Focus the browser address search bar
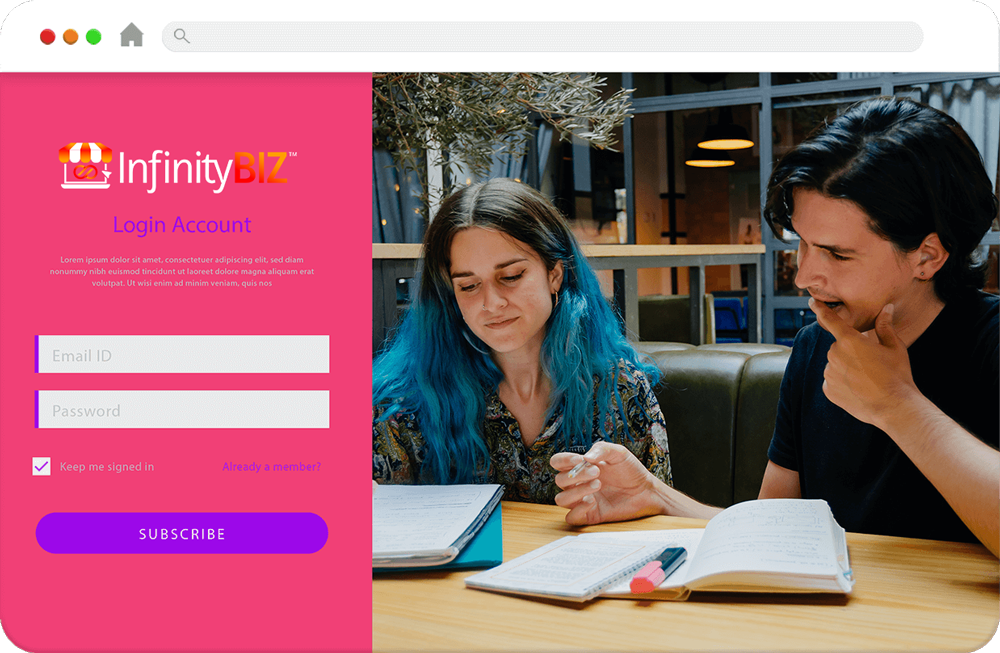Viewport: 1000px width, 653px height. 542,36
